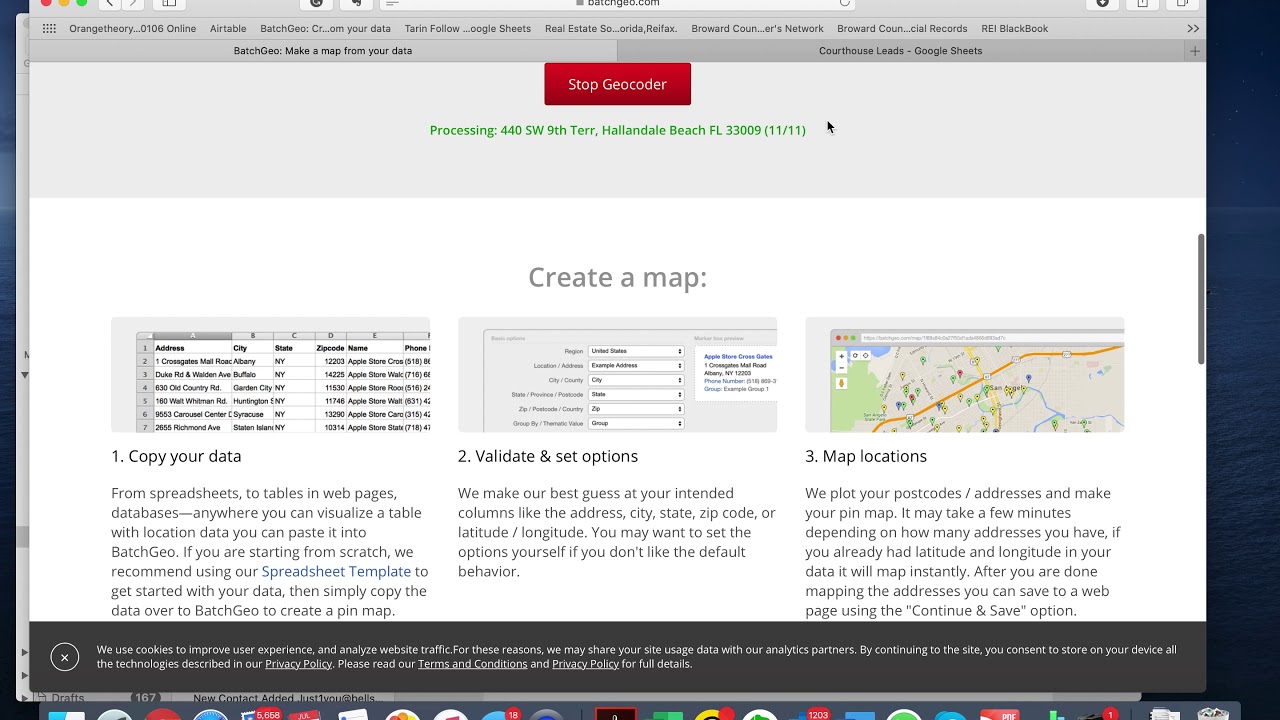The height and width of the screenshot is (720, 1280).
Task: Open the BatchGeo bookmark in the bookmarks bar
Action: pyautogui.click(x=325, y=29)
